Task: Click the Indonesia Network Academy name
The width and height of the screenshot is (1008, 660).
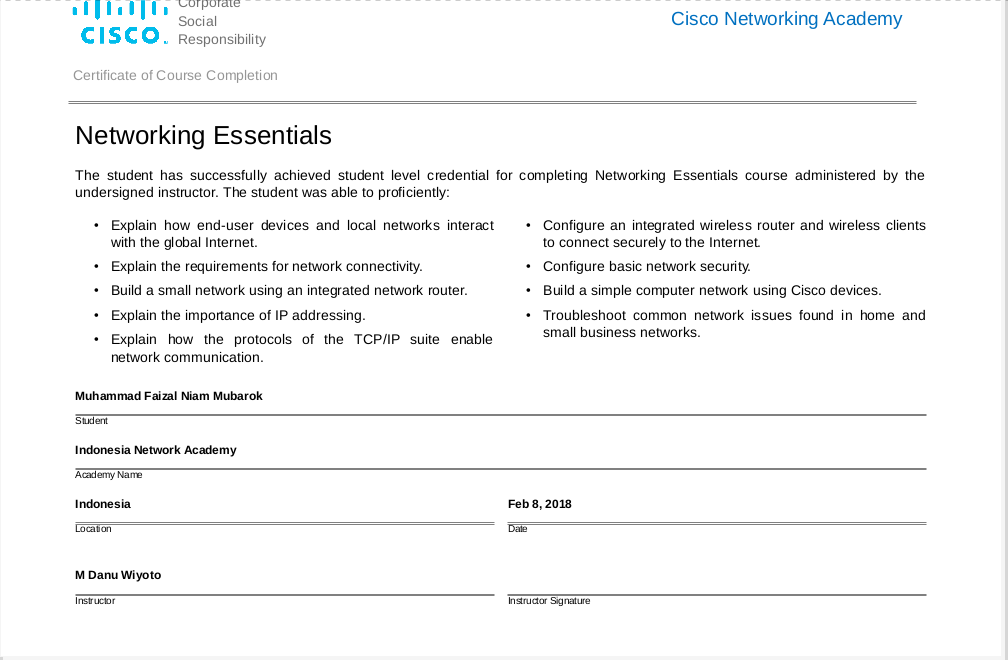Action: click(x=155, y=450)
